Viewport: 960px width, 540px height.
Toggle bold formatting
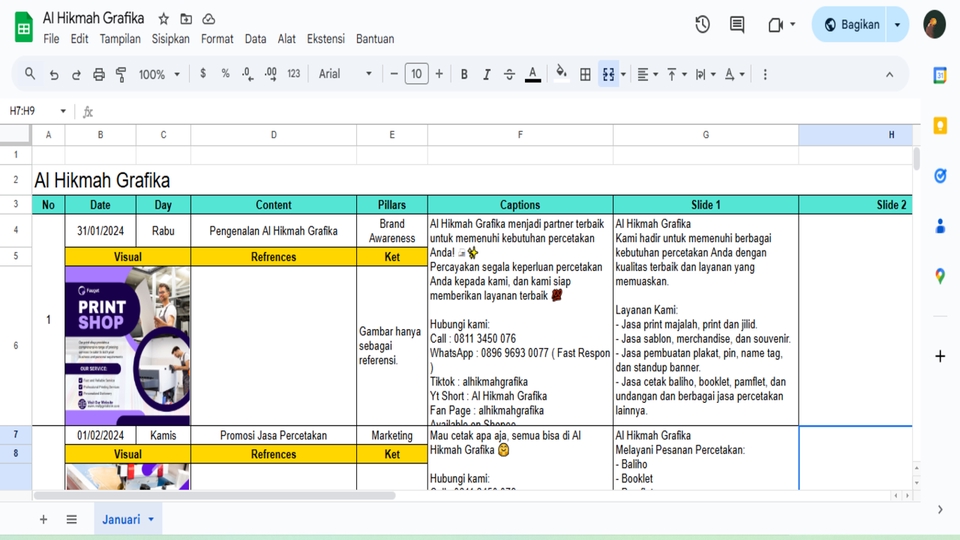click(x=464, y=75)
